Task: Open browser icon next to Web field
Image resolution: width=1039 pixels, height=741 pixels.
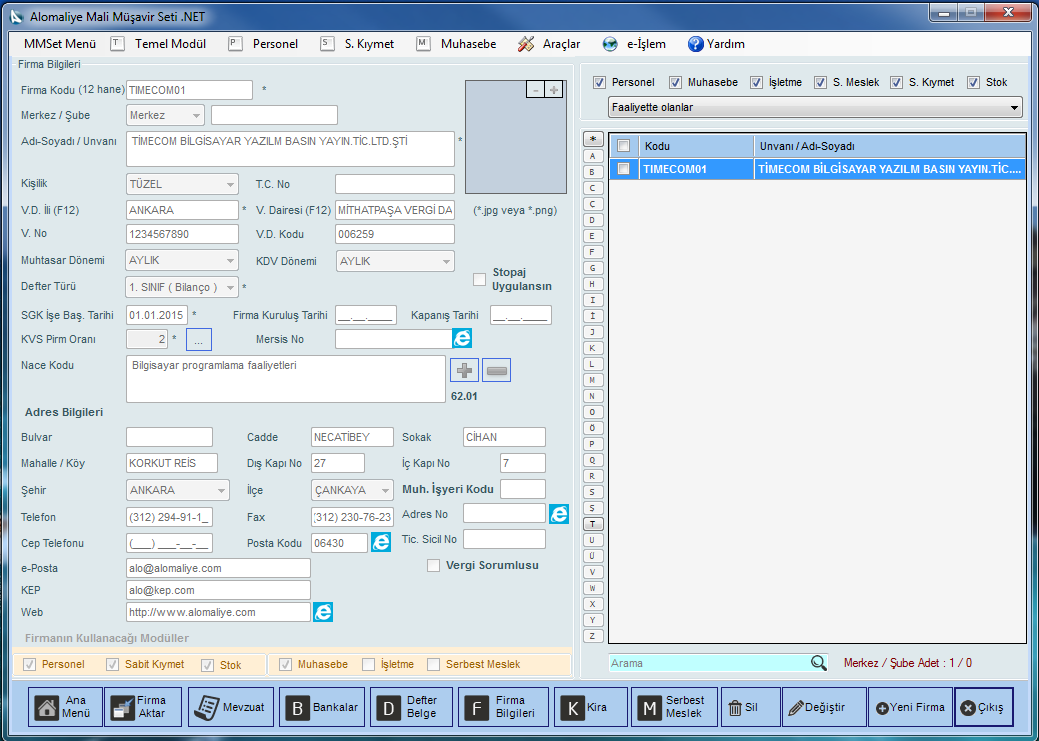Action: pos(323,612)
